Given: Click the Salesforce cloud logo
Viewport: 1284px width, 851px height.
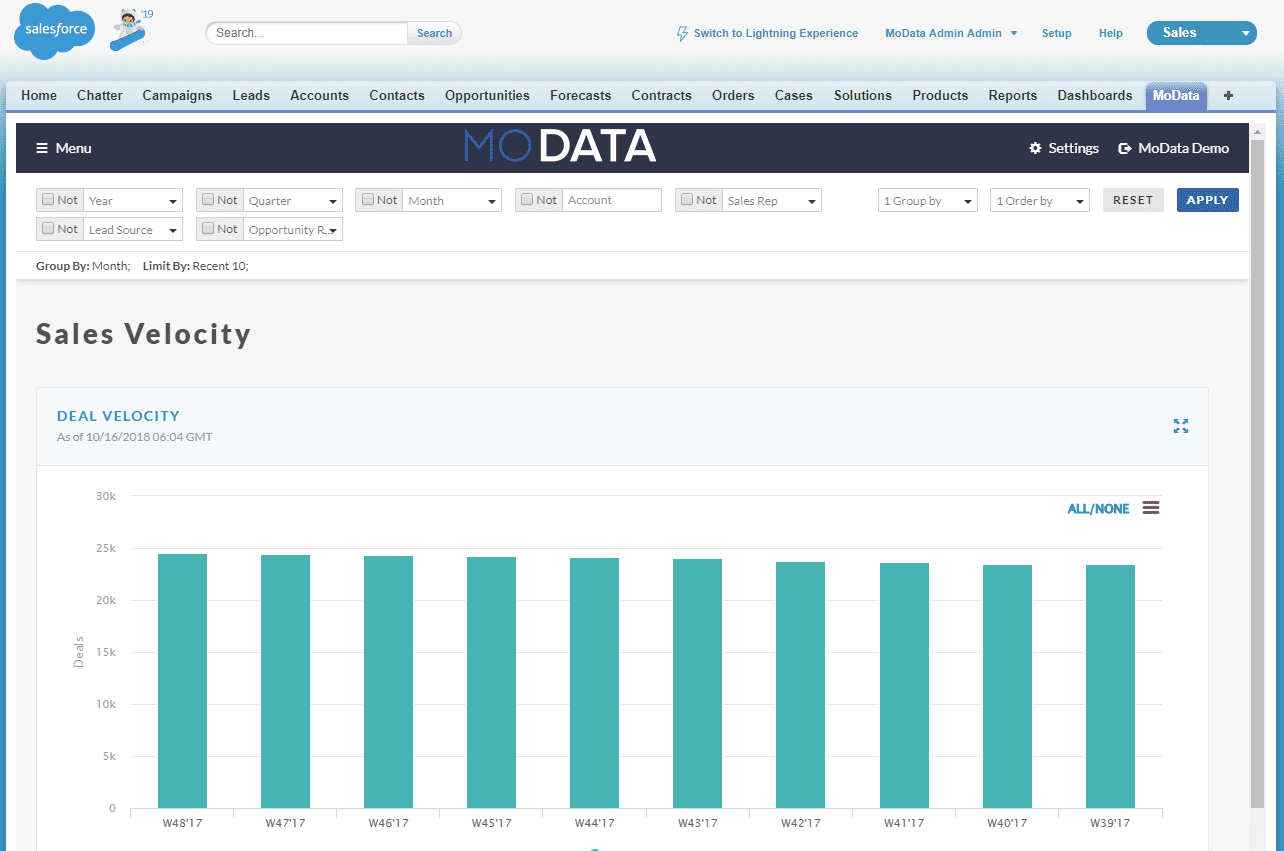Looking at the screenshot, I should (x=56, y=30).
